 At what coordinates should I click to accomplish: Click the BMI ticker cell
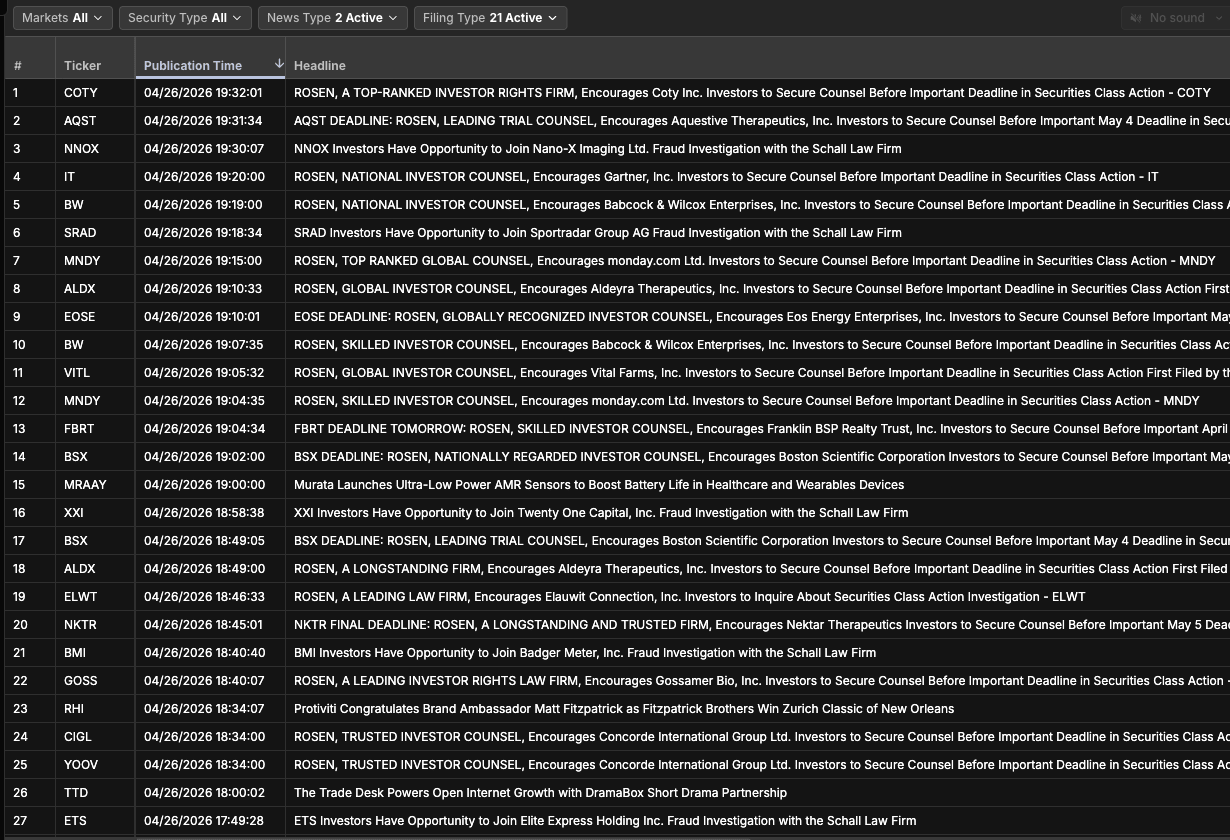point(75,653)
